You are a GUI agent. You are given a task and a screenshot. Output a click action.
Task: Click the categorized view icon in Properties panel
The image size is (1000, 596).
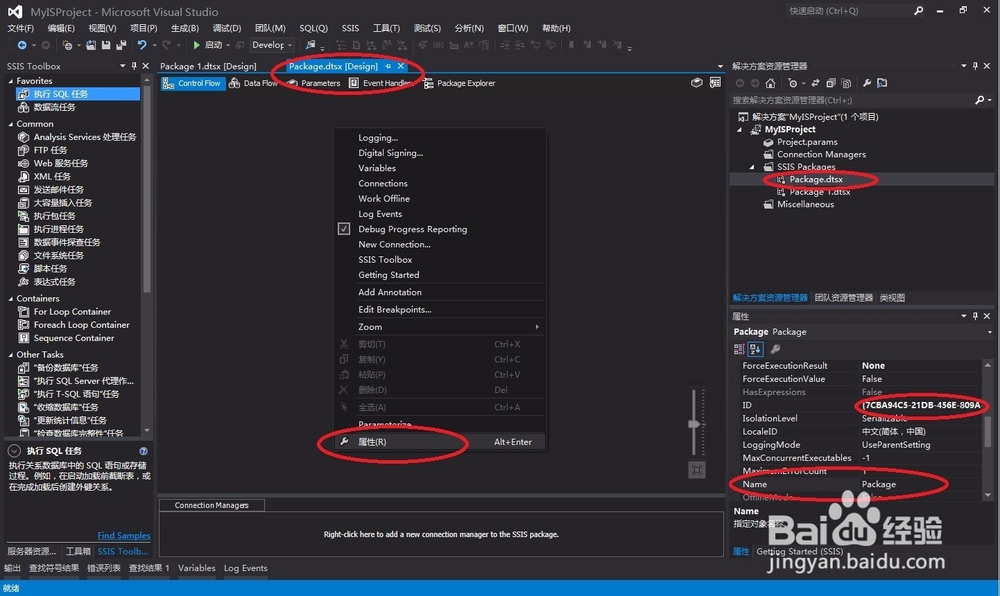pyautogui.click(x=739, y=349)
